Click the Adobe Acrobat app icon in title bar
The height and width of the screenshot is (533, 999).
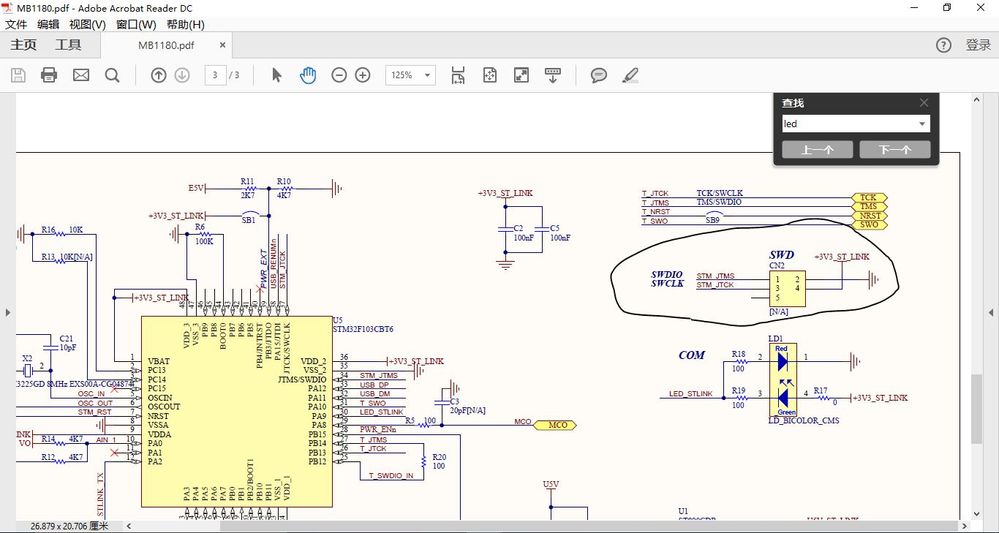pos(7,8)
